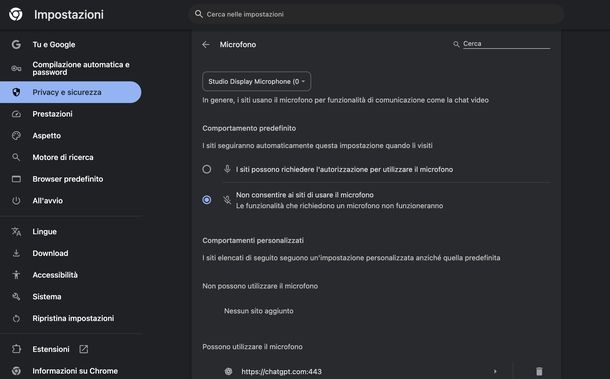
Task: Click the small magnifier icon beside Cerca field
Action: pyautogui.click(x=456, y=44)
